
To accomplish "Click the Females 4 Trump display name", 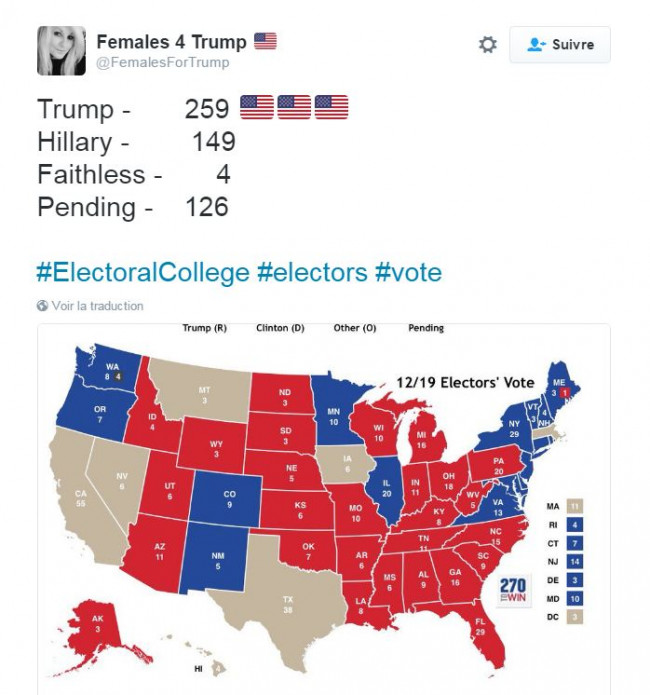I will tap(171, 42).
